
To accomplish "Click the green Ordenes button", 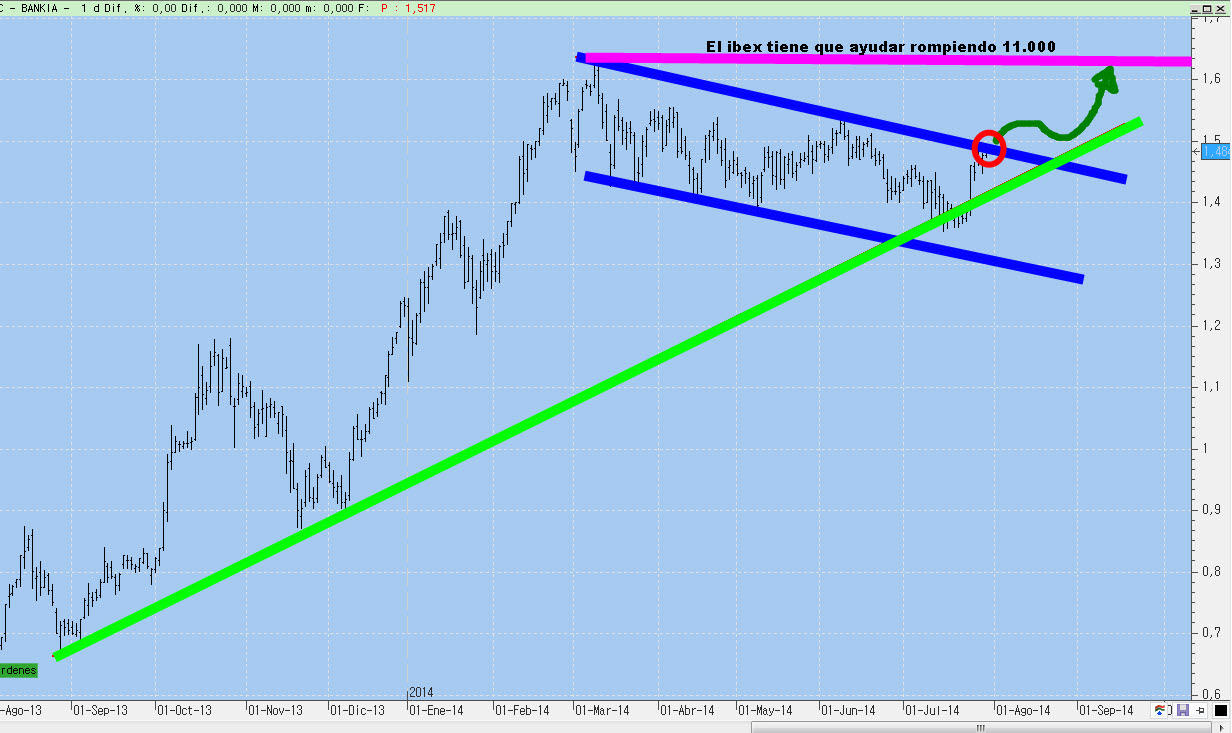I will click(x=18, y=670).
